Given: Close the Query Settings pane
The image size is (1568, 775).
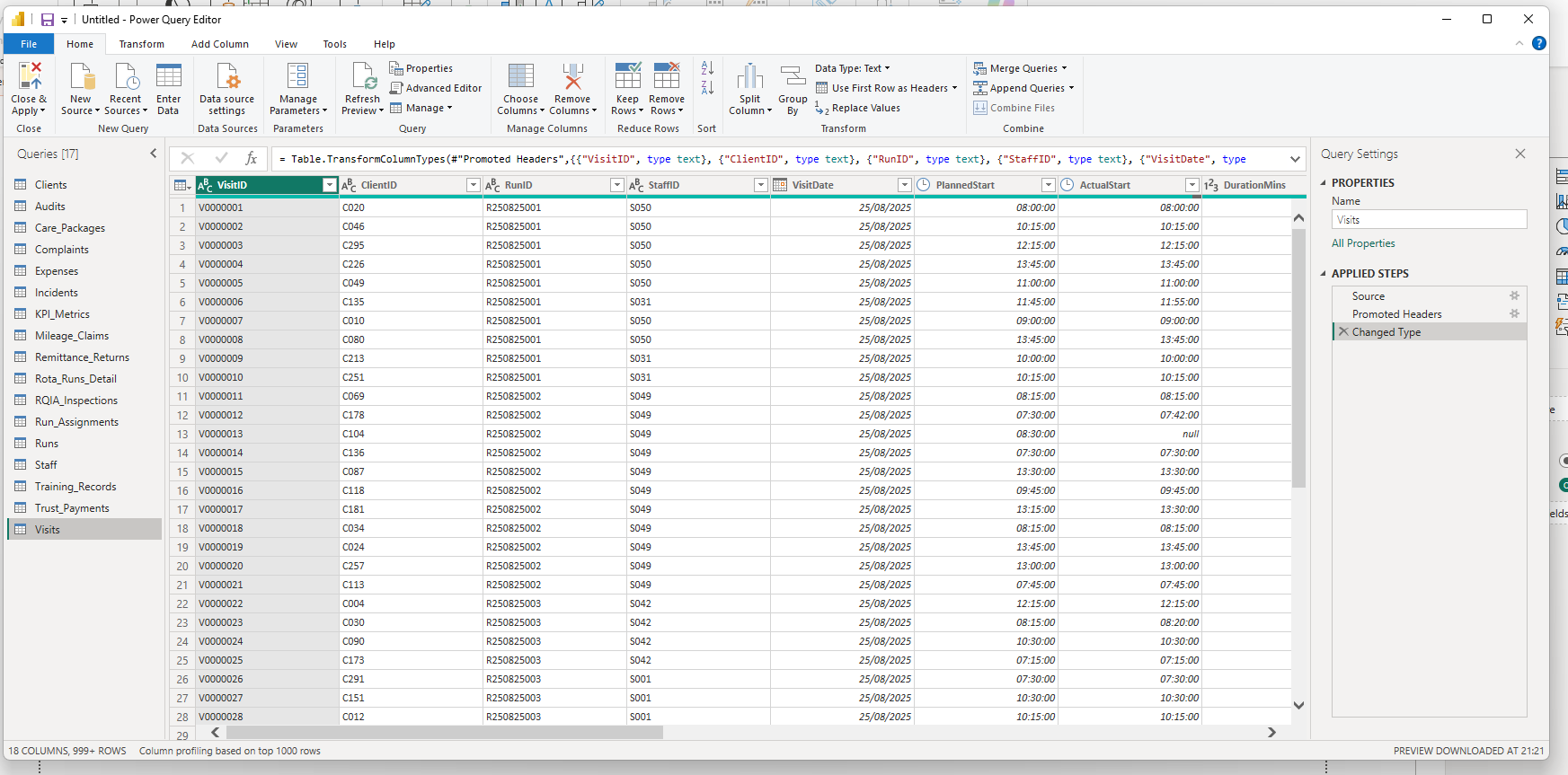Looking at the screenshot, I should [x=1520, y=154].
